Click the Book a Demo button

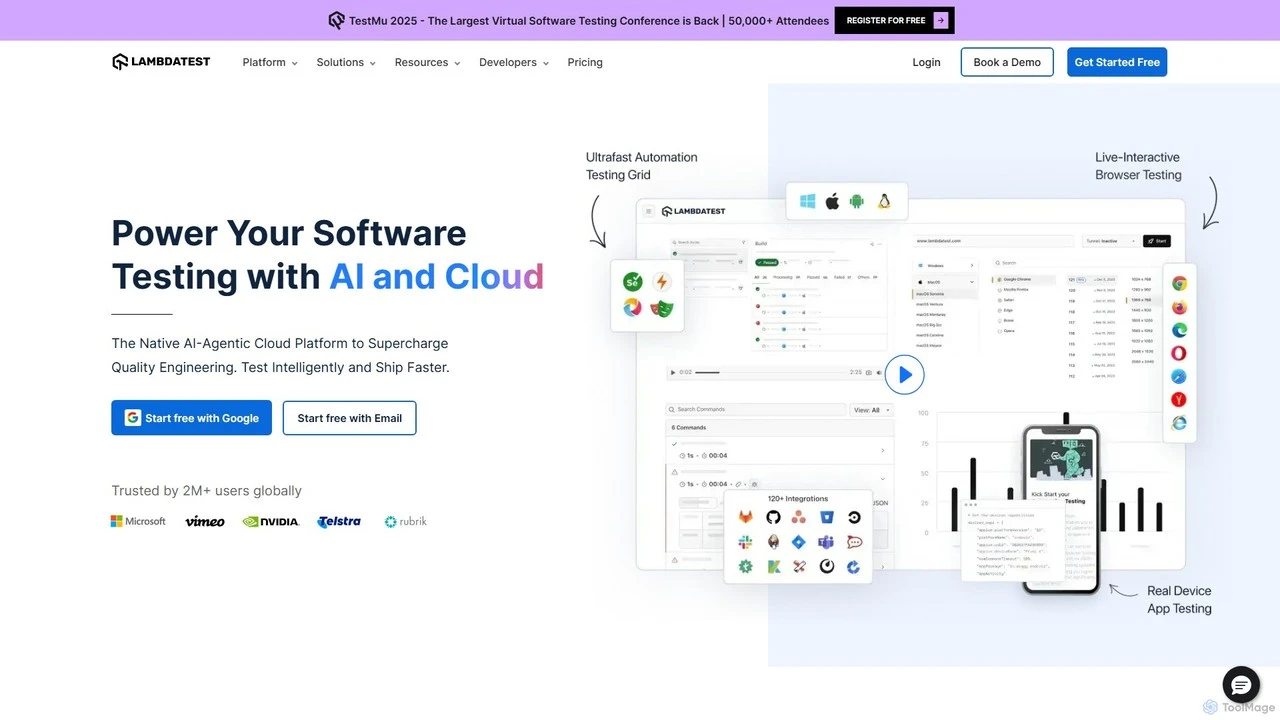1007,62
